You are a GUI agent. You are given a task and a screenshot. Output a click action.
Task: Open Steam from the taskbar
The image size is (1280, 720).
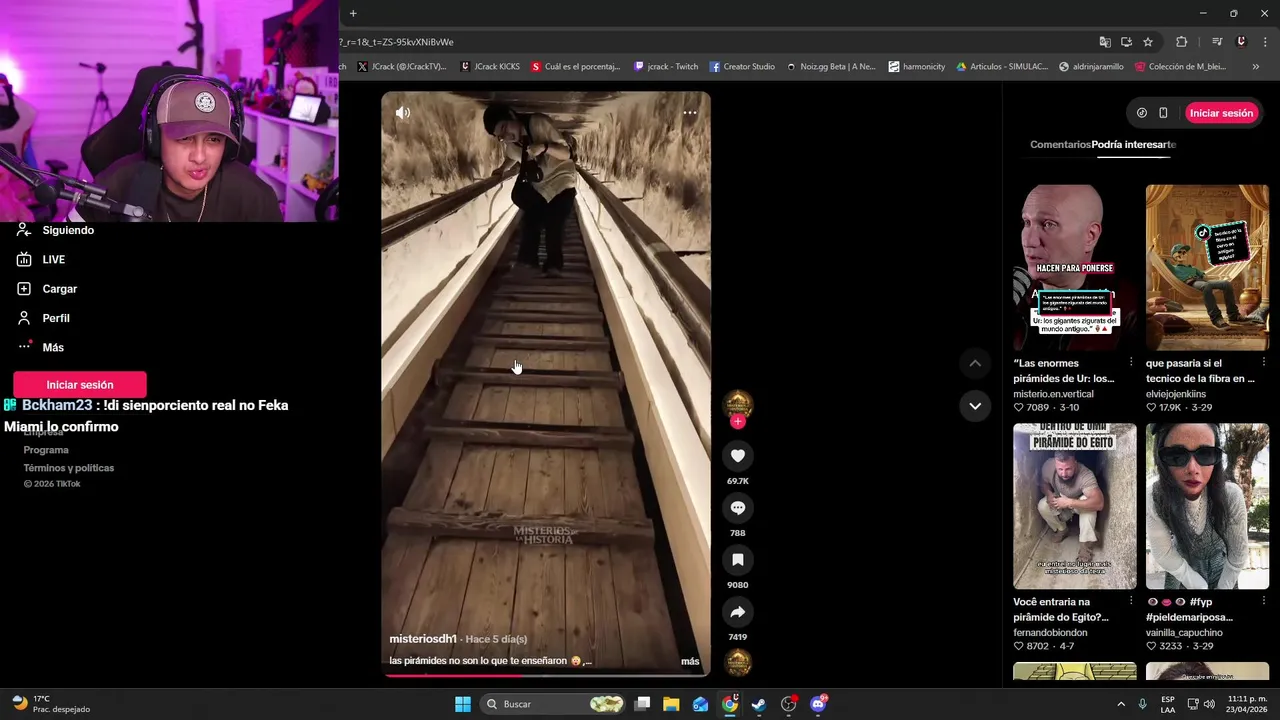click(759, 704)
